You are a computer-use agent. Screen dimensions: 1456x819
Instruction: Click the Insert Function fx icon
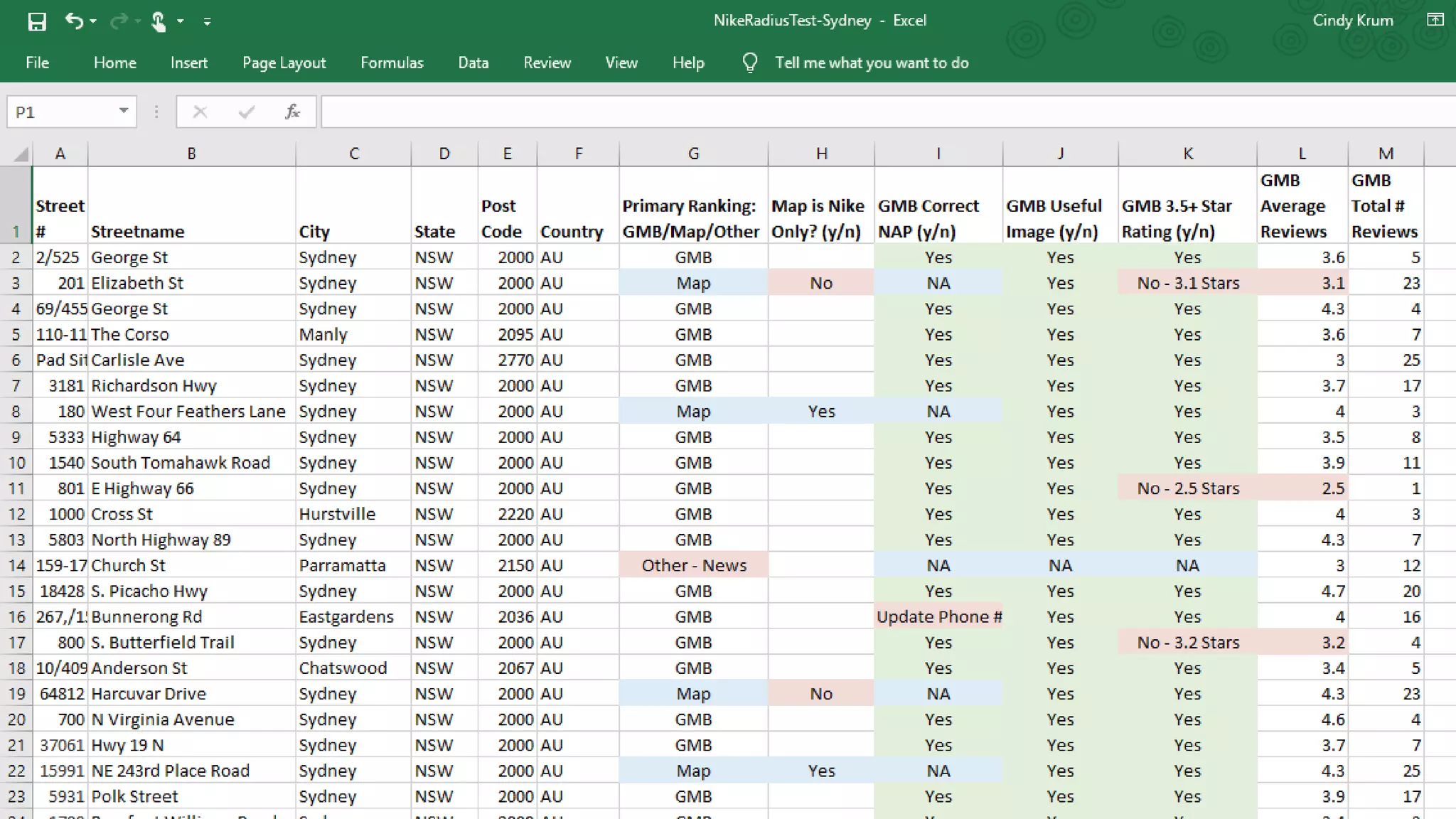[292, 112]
